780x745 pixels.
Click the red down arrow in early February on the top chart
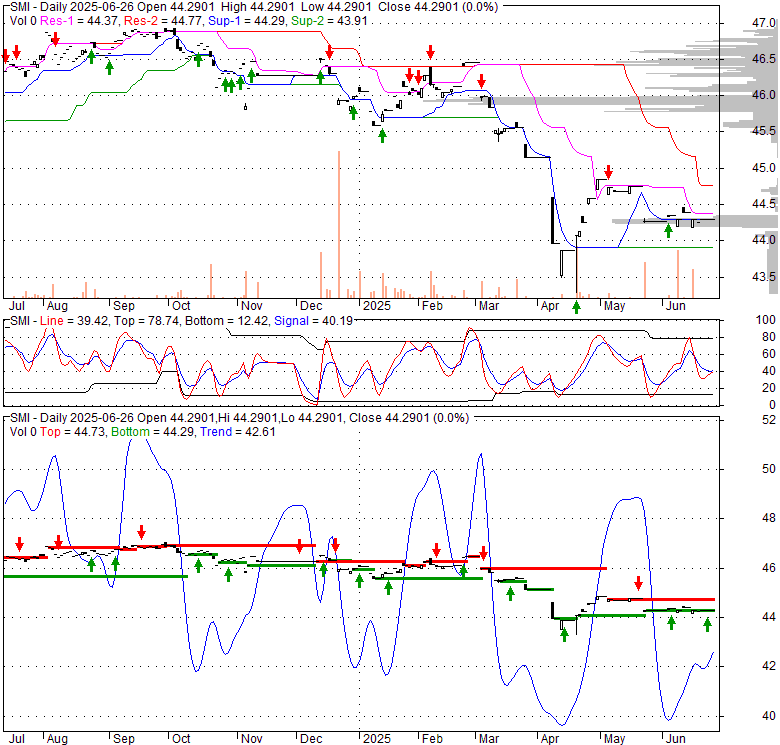pos(430,52)
